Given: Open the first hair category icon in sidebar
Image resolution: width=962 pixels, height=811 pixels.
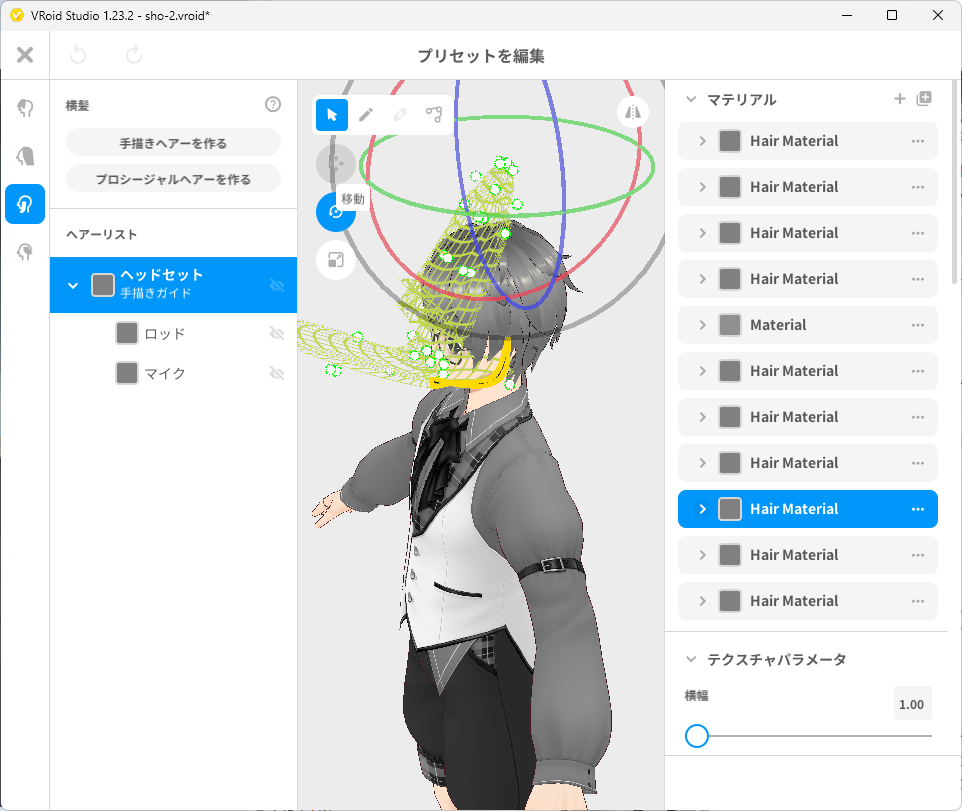Looking at the screenshot, I should 25,108.
